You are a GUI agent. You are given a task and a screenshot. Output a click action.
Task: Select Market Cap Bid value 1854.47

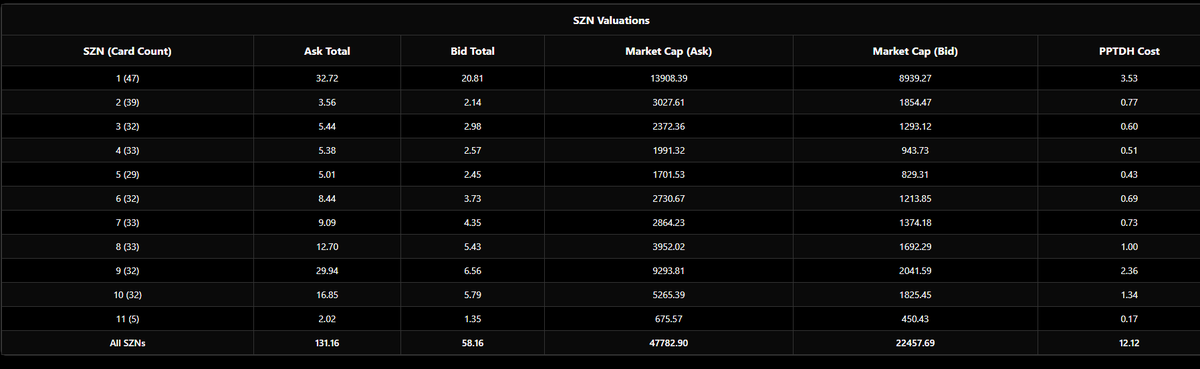pyautogui.click(x=915, y=102)
